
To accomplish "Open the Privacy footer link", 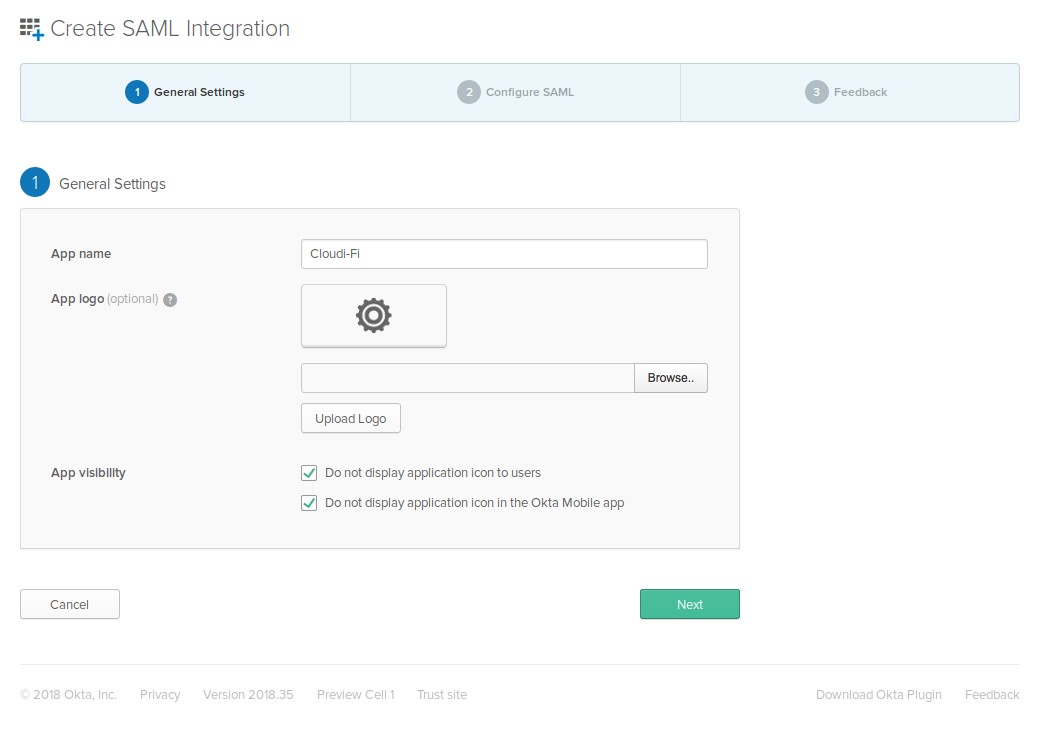I will point(160,695).
